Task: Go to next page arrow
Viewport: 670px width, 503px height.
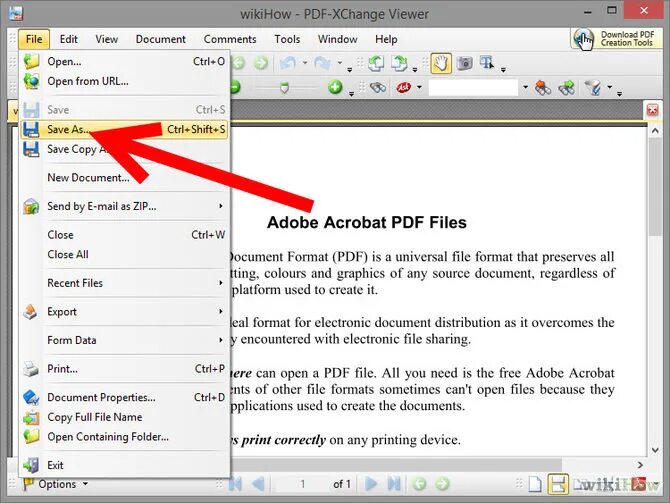Action: coord(371,484)
